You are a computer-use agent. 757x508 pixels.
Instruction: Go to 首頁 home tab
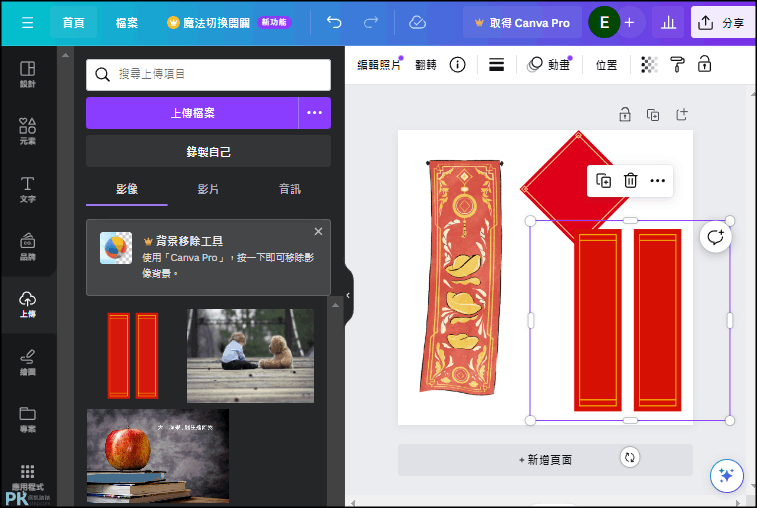[x=73, y=23]
